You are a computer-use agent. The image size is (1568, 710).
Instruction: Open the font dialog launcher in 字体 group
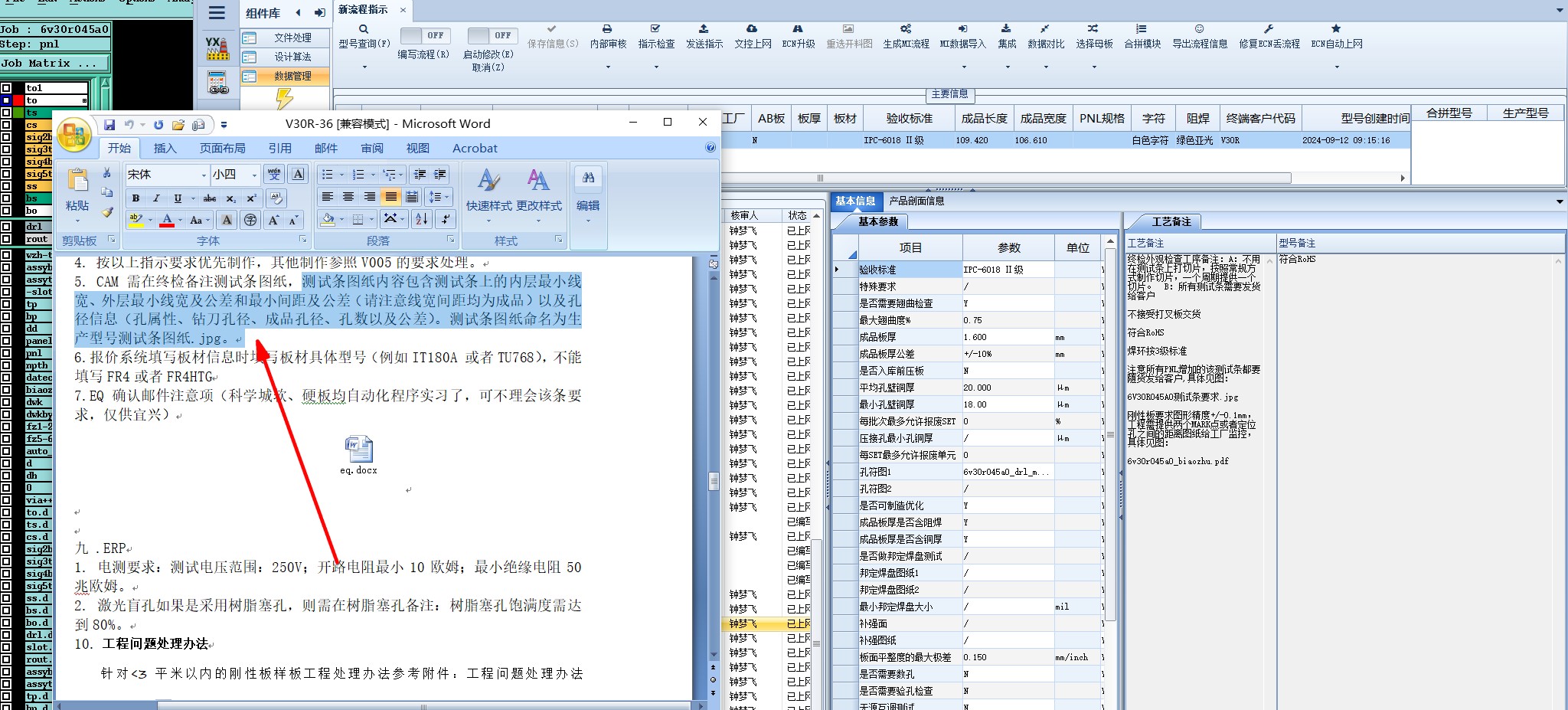305,240
